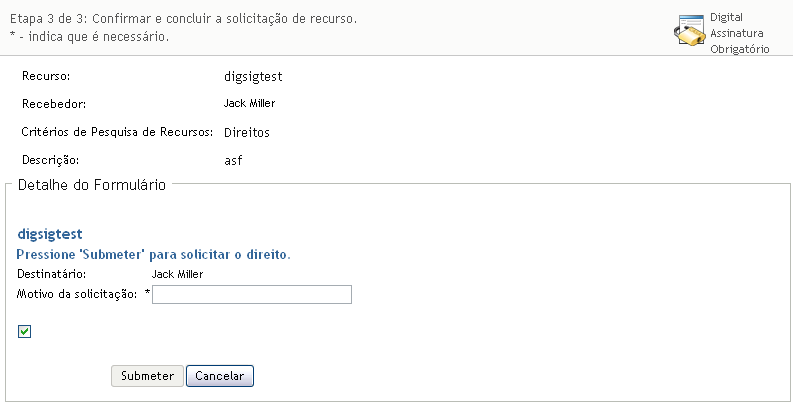
Task: Click the 'Pressione Submeter' instruction text
Action: point(154,254)
